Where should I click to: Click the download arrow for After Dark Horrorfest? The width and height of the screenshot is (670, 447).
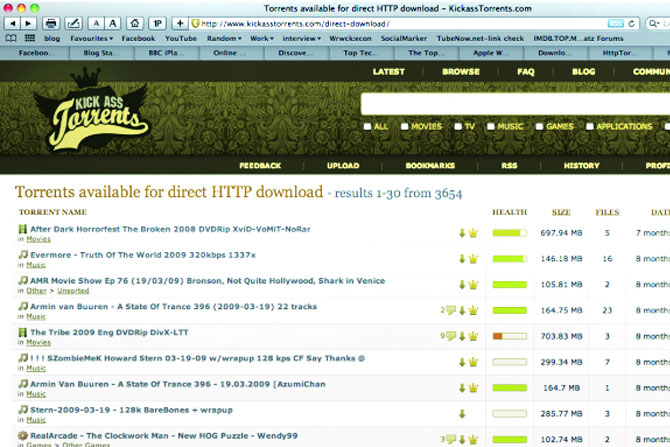[462, 233]
